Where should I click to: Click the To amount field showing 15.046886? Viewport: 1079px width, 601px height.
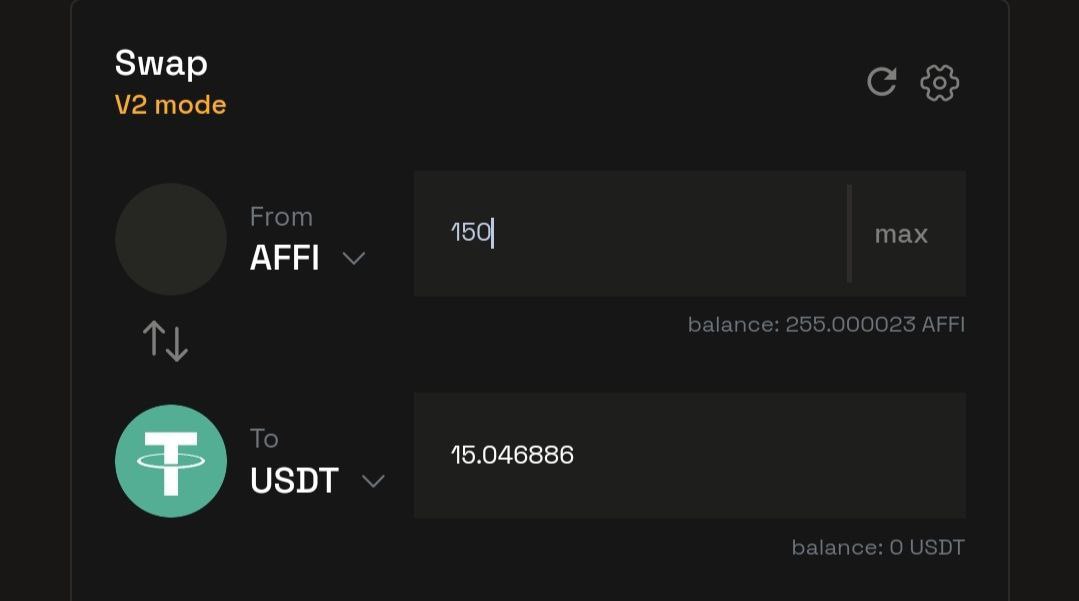click(x=690, y=456)
